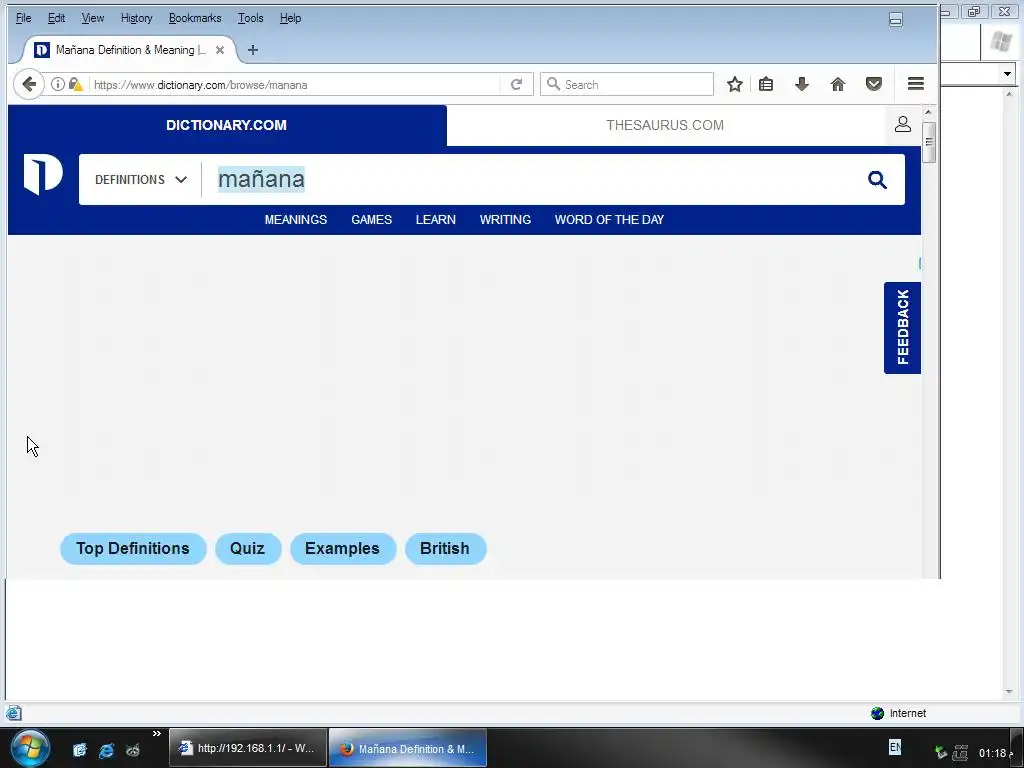Reload the page with the refresh icon
Viewport: 1024px width, 768px height.
(517, 84)
